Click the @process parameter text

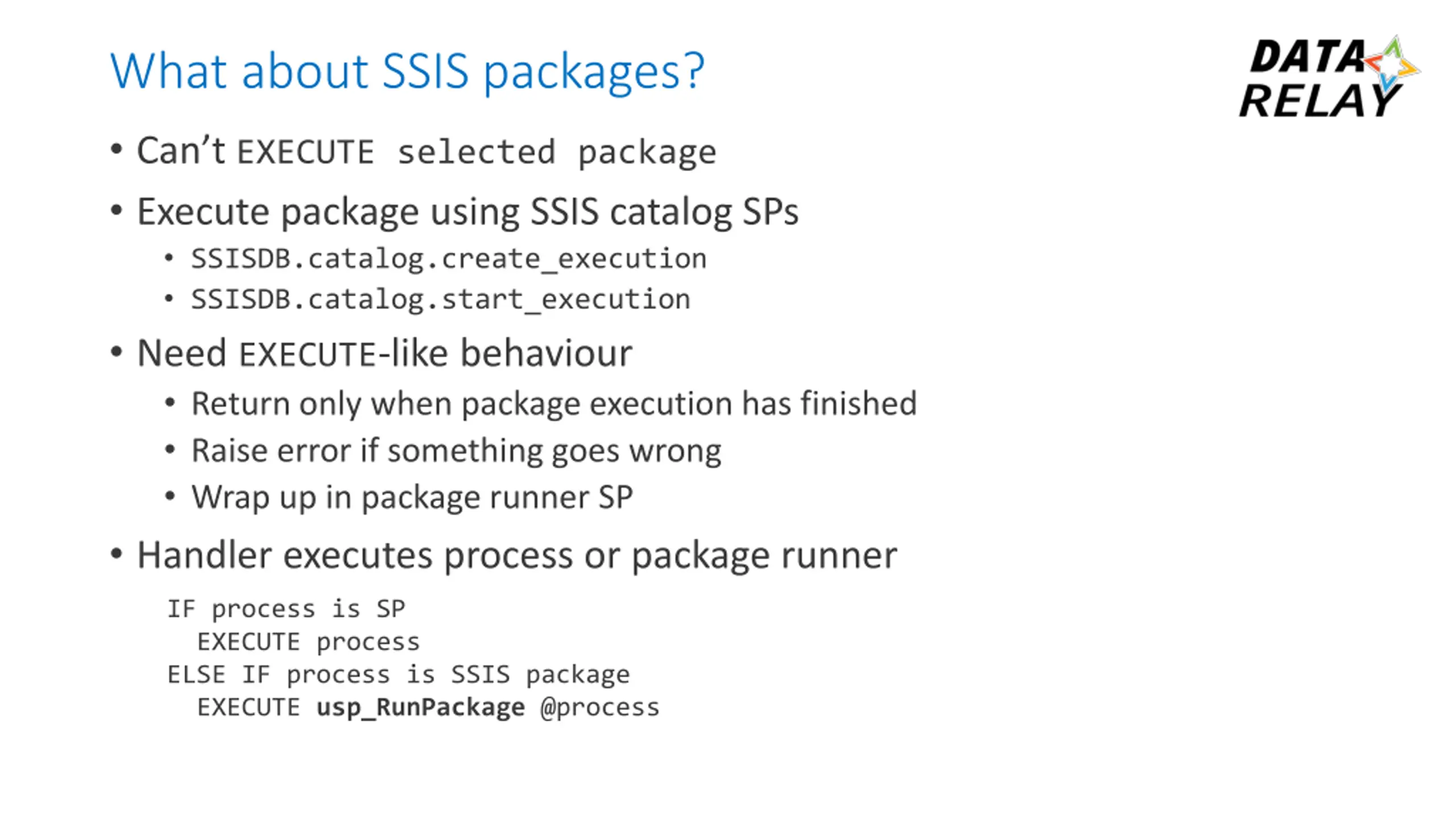point(600,708)
